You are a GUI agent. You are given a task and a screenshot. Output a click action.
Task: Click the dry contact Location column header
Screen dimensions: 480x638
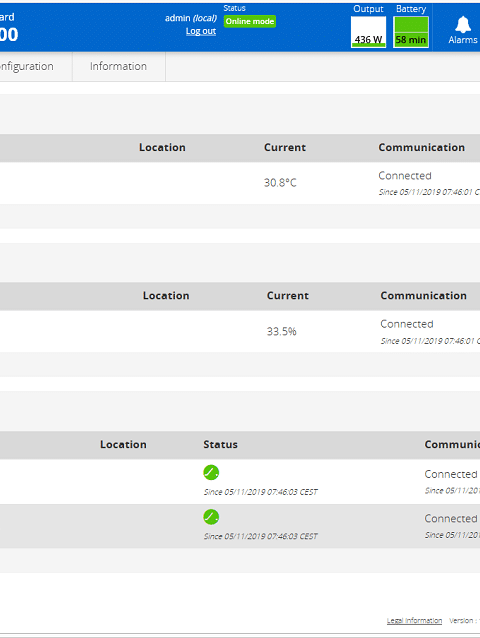click(x=123, y=444)
